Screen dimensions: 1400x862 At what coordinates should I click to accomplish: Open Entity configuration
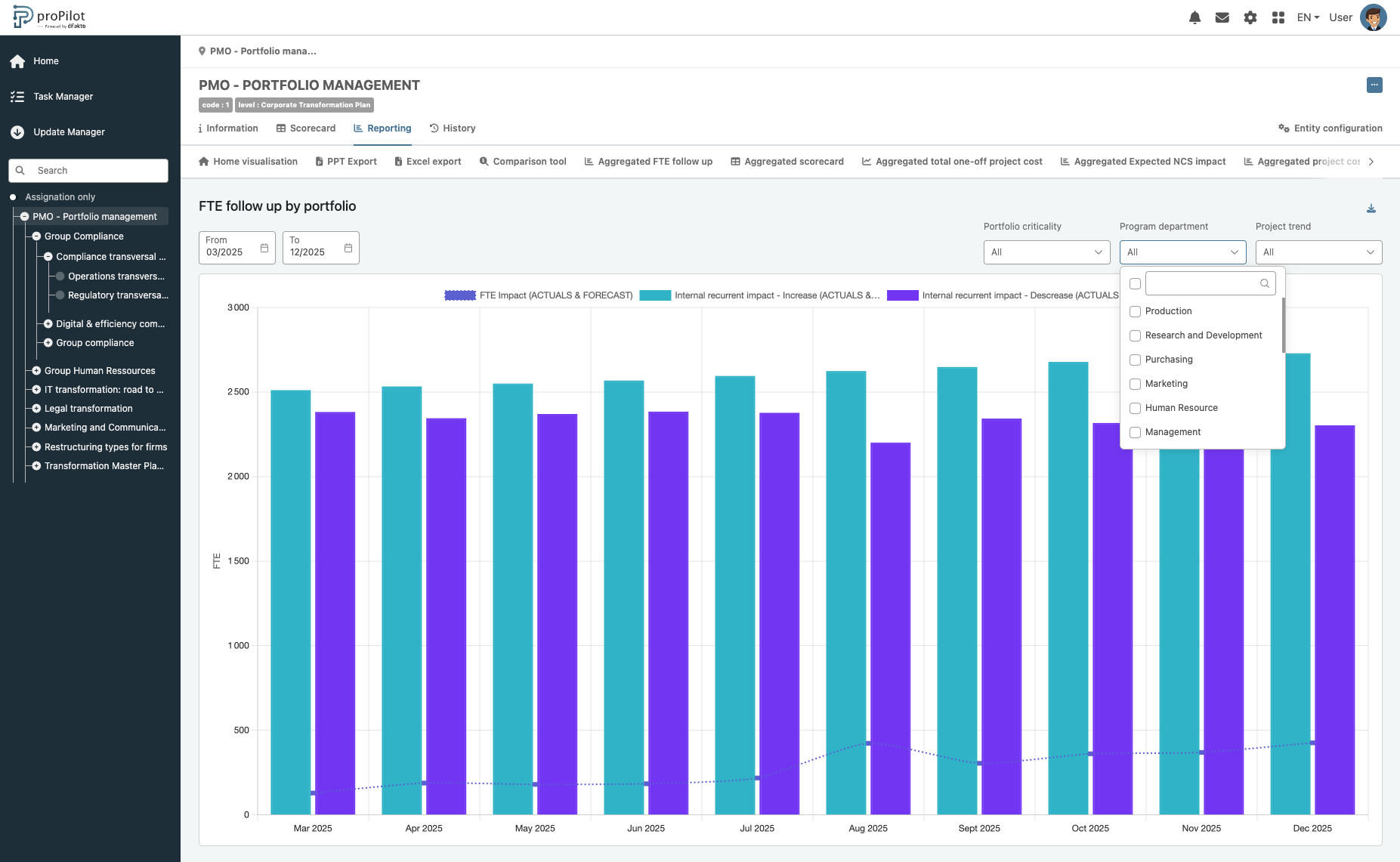[x=1330, y=128]
